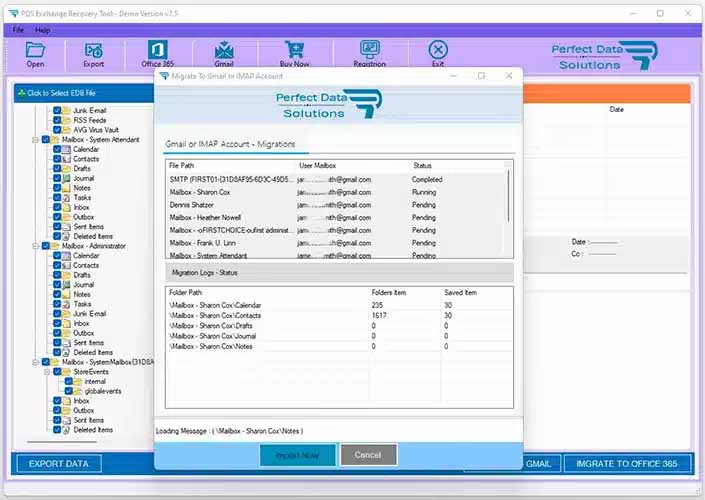Click the Folders Item column header
705x500 pixels.
[x=388, y=292]
